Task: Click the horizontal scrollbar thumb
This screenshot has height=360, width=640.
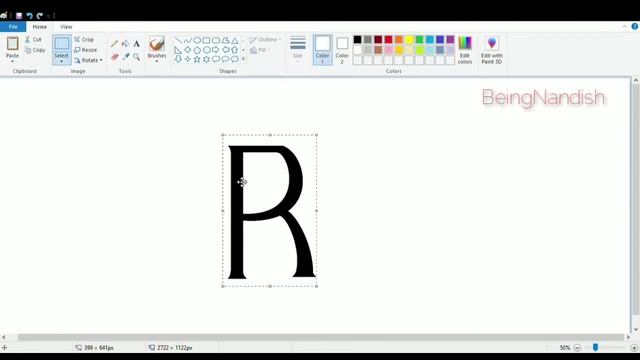Action: (320, 338)
